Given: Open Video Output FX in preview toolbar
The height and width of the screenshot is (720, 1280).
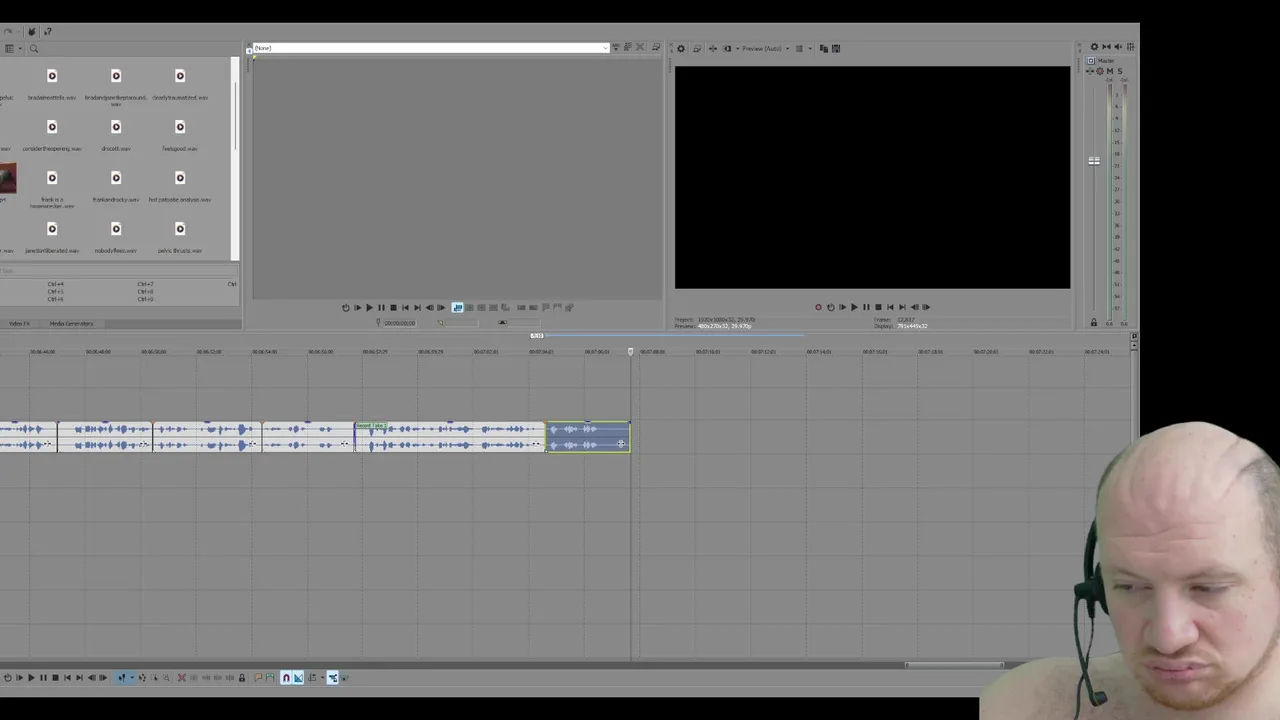Looking at the screenshot, I should pyautogui.click(x=713, y=48).
